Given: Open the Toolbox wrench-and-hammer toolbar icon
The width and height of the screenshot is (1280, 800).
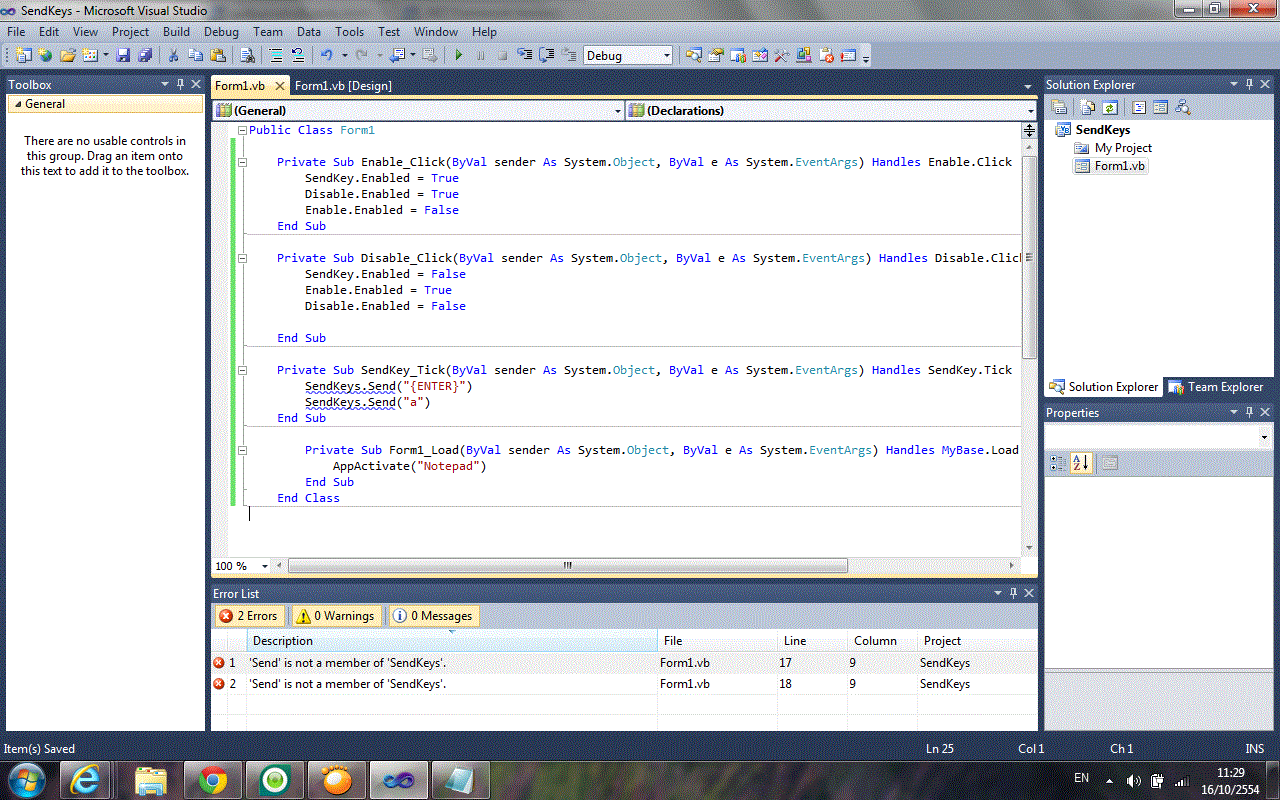Looking at the screenshot, I should coord(781,56).
